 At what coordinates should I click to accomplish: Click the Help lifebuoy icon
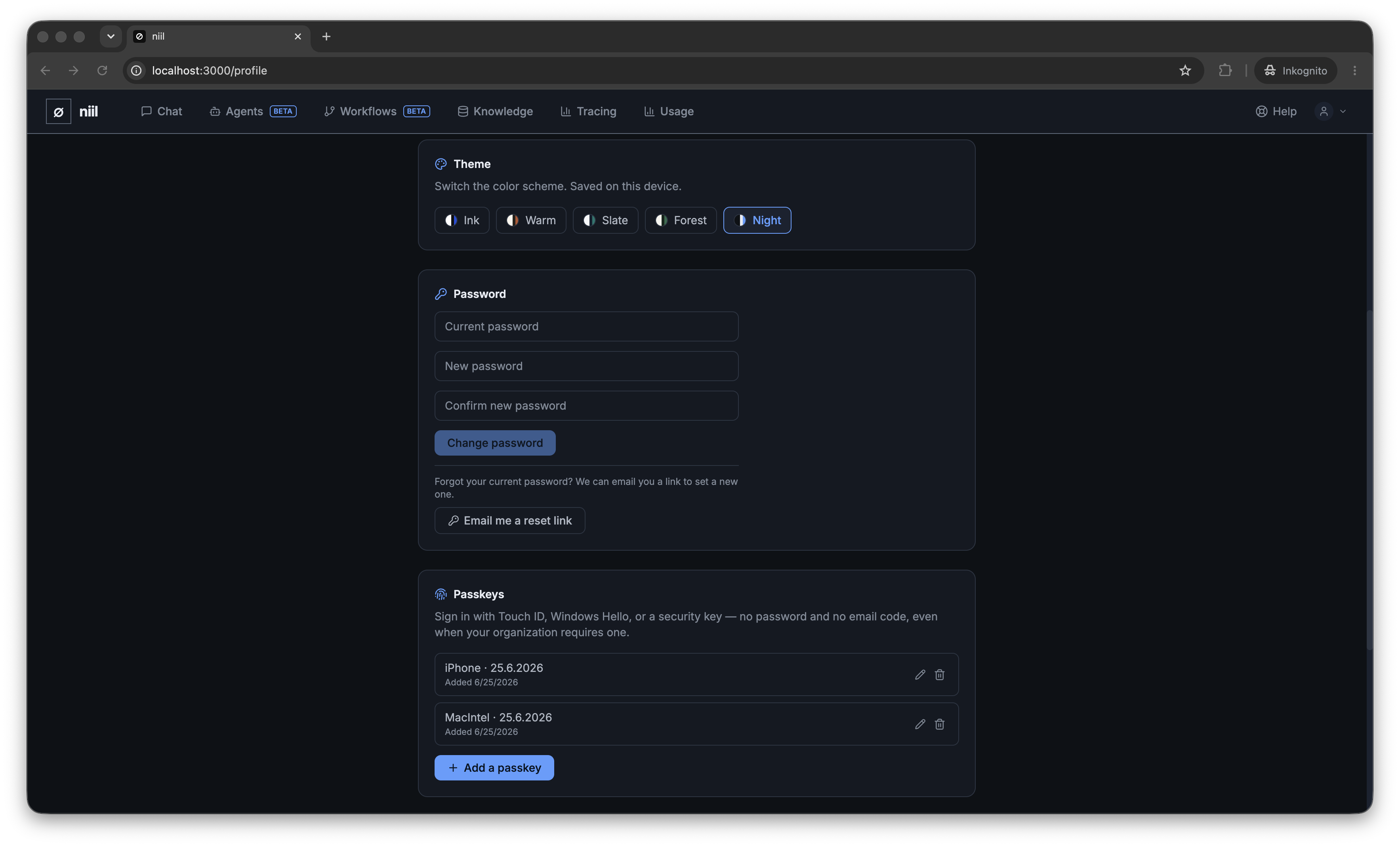click(x=1261, y=111)
